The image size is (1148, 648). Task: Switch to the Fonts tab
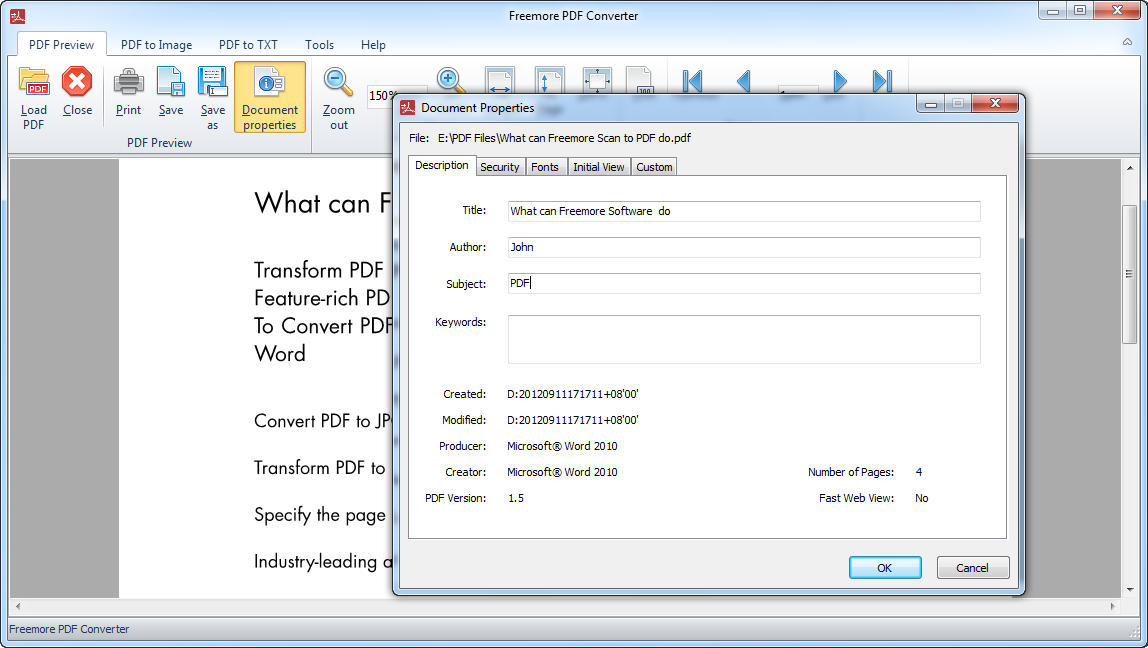pyautogui.click(x=545, y=167)
